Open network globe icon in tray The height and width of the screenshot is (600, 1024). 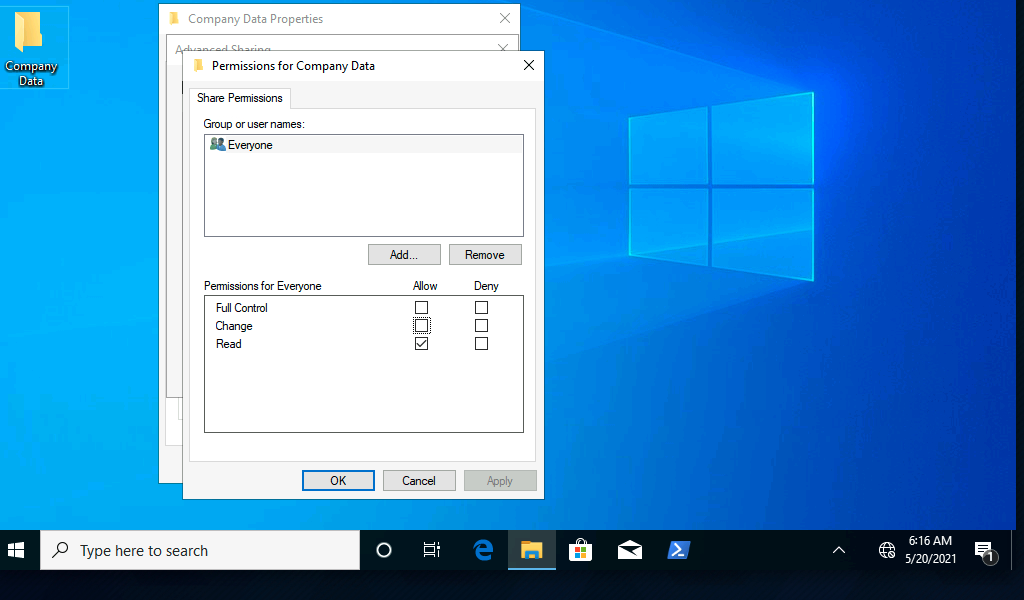[886, 550]
